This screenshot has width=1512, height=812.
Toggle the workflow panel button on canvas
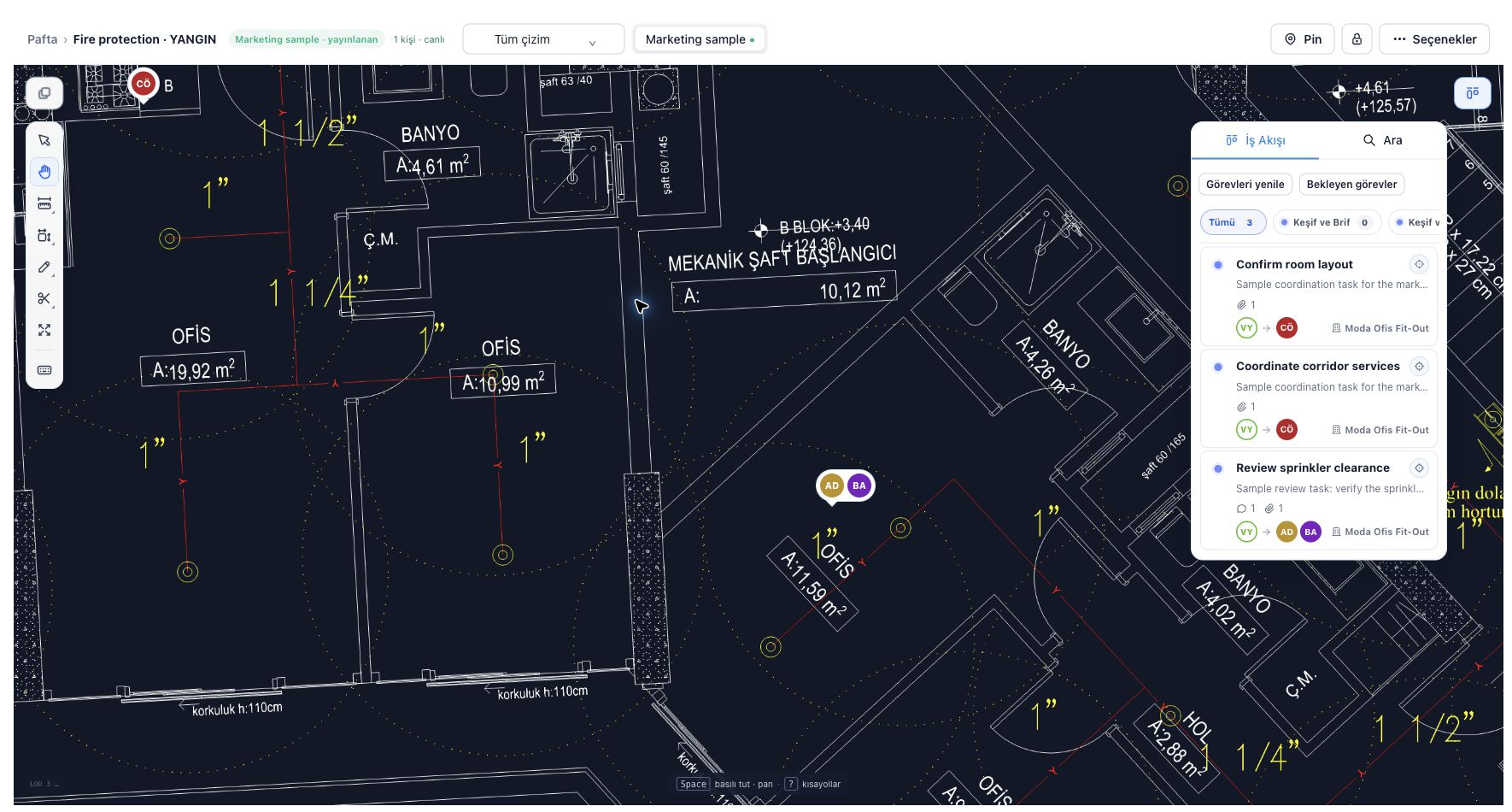coord(1472,93)
